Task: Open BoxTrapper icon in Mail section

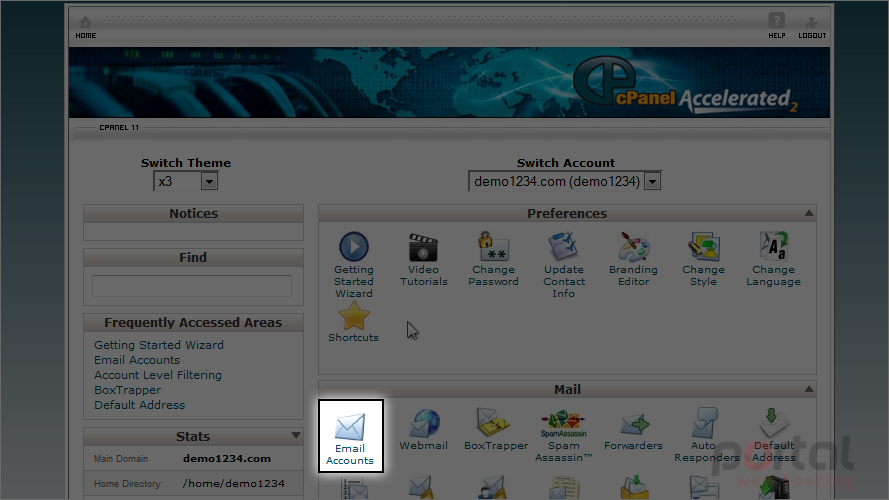Action: [x=496, y=430]
